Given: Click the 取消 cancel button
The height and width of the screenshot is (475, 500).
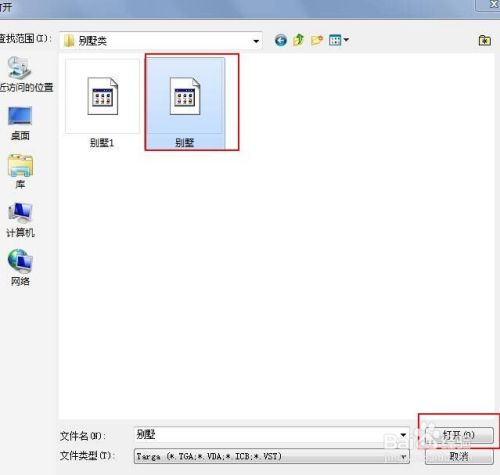Looking at the screenshot, I should click(x=459, y=456).
